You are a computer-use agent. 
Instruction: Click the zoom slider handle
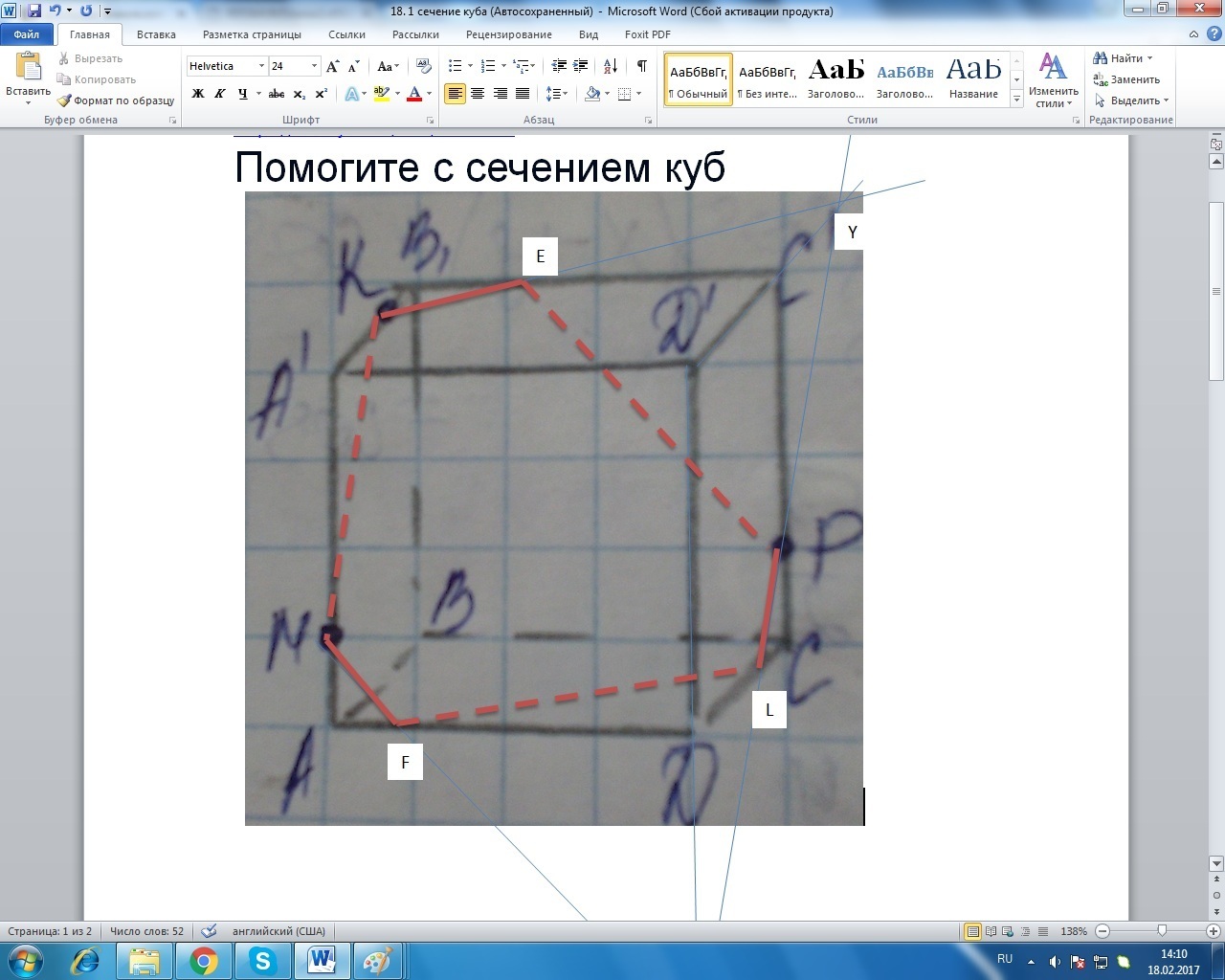coord(1162,931)
